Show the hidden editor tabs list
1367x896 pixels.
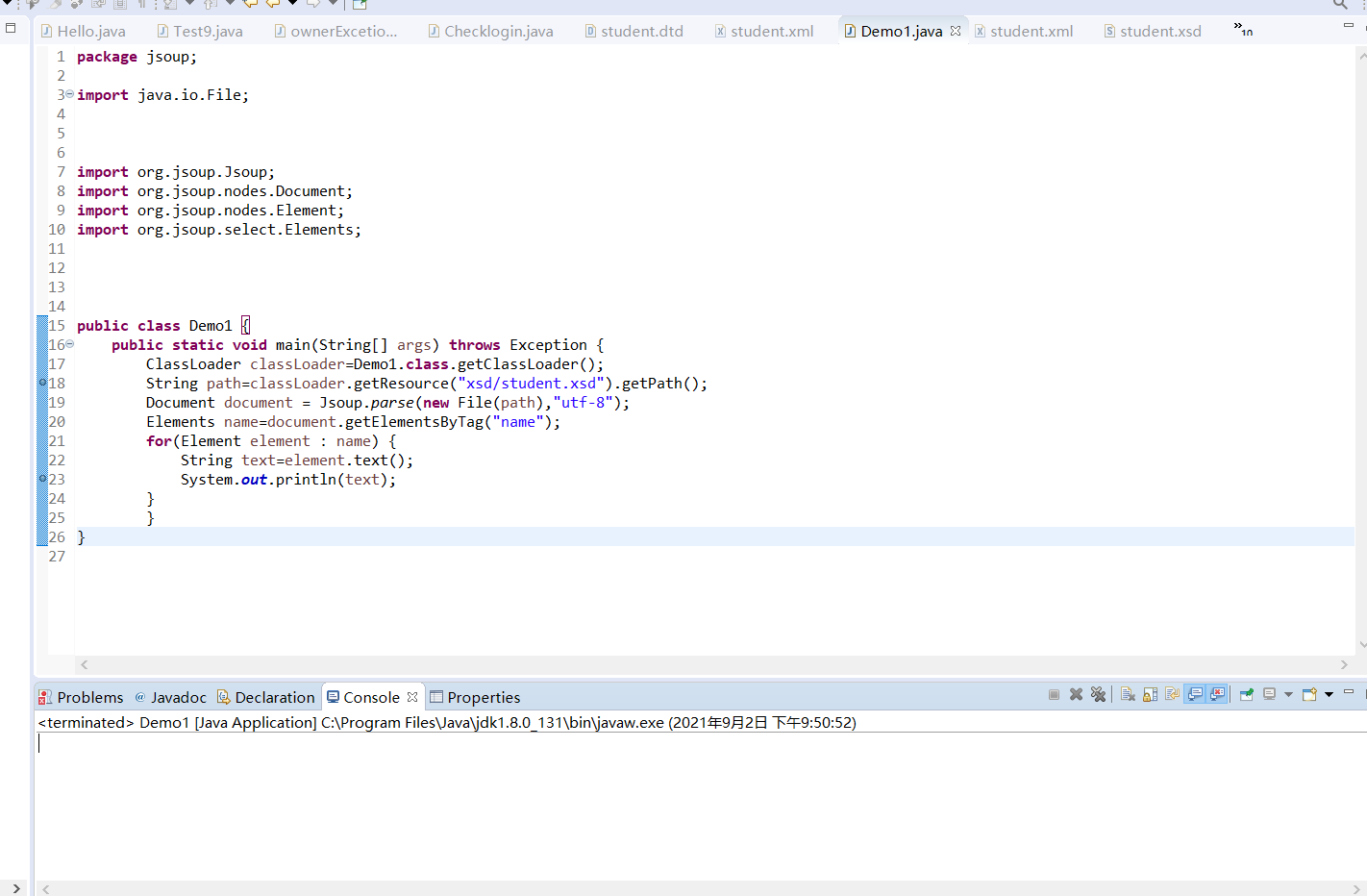pyautogui.click(x=1243, y=29)
